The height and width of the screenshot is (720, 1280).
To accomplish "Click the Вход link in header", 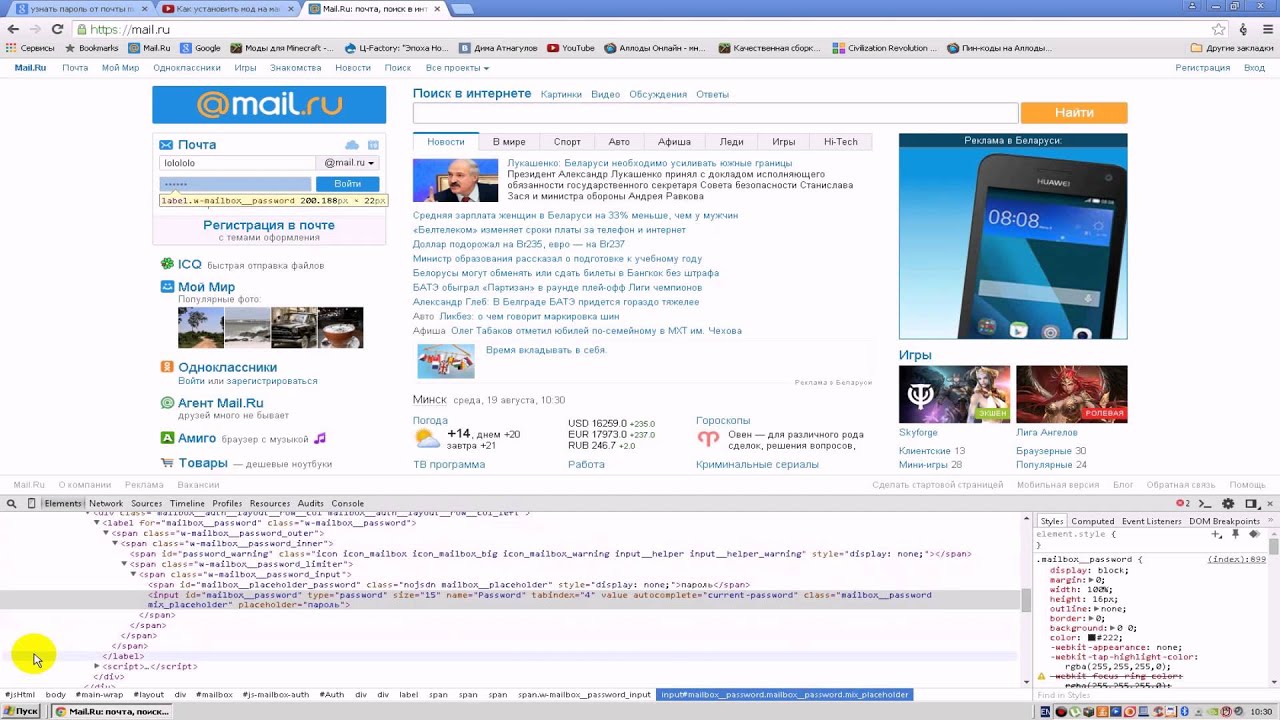I will click(1254, 68).
